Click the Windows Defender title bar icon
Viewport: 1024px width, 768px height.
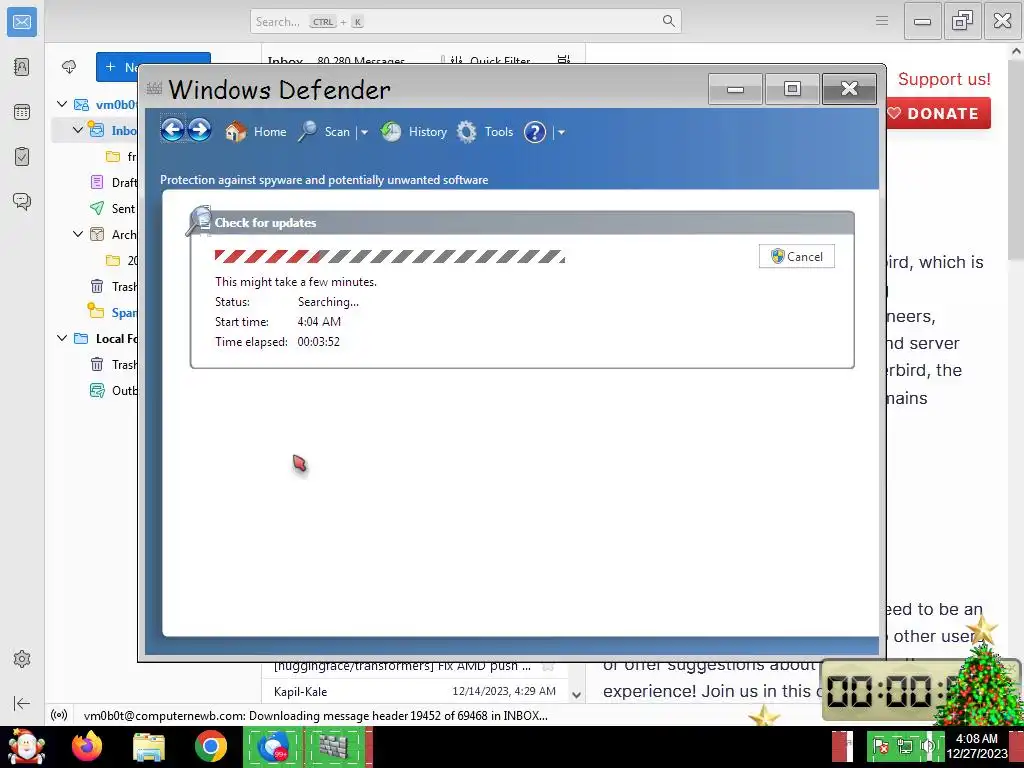(154, 88)
